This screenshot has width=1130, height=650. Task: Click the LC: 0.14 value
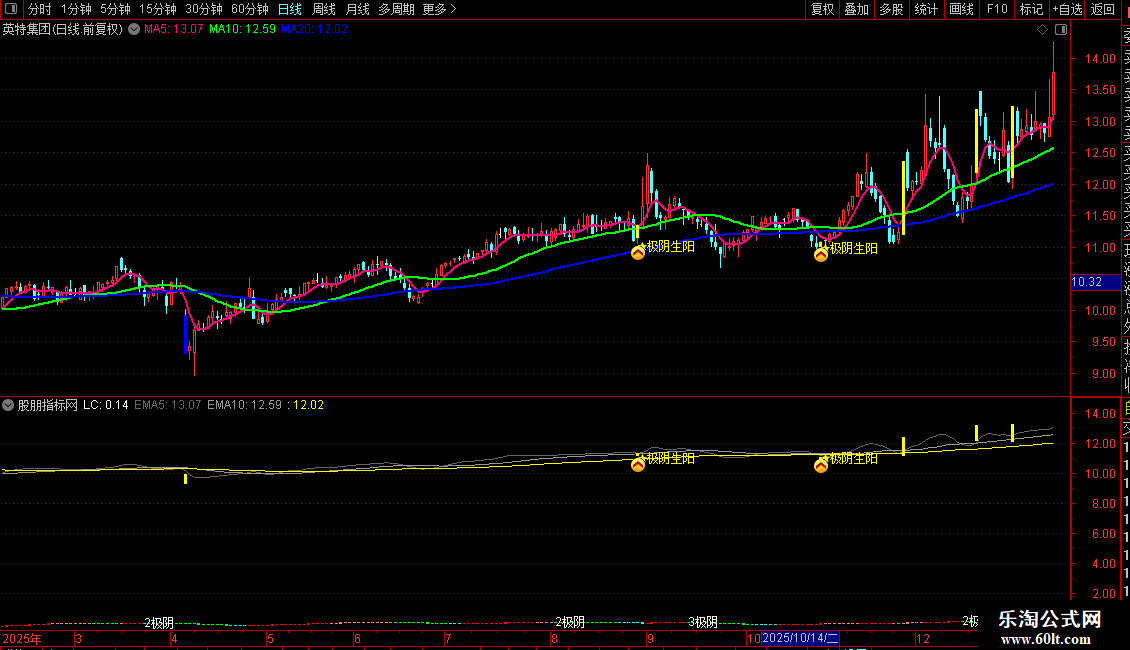[x=106, y=405]
